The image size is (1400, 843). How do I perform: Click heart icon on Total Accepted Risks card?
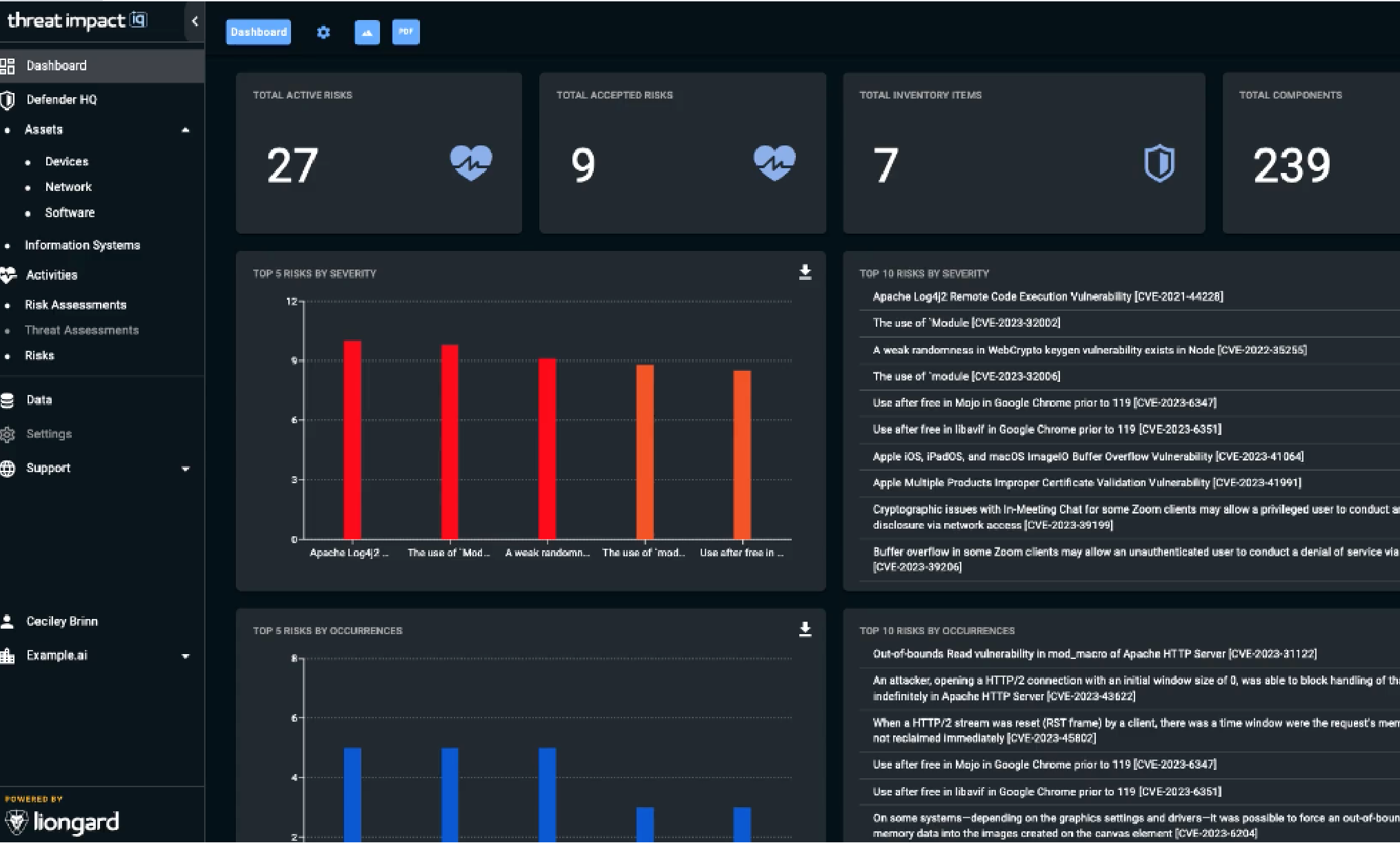774,163
